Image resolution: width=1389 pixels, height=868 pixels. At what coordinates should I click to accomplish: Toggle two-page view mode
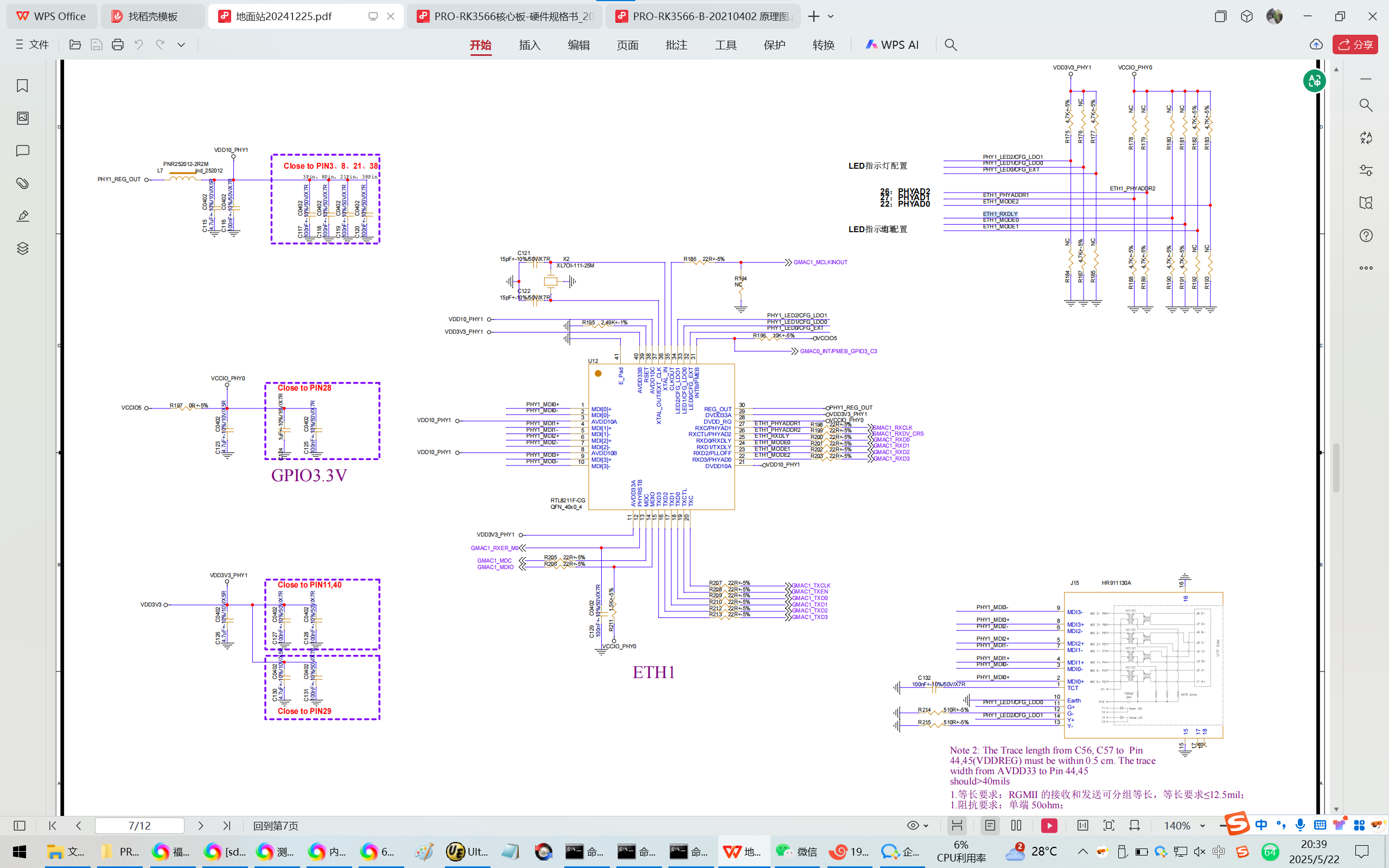[1016, 826]
